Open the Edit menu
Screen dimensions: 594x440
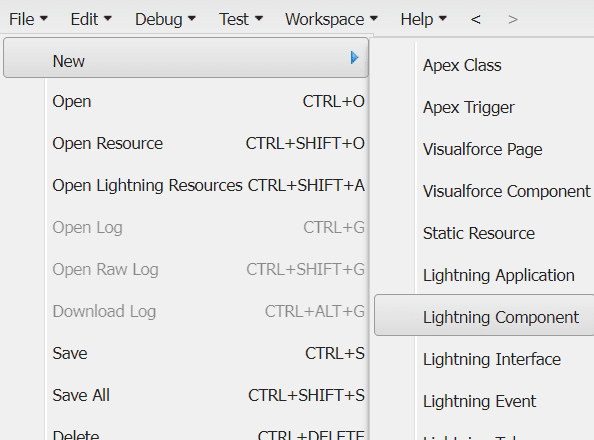[91, 19]
